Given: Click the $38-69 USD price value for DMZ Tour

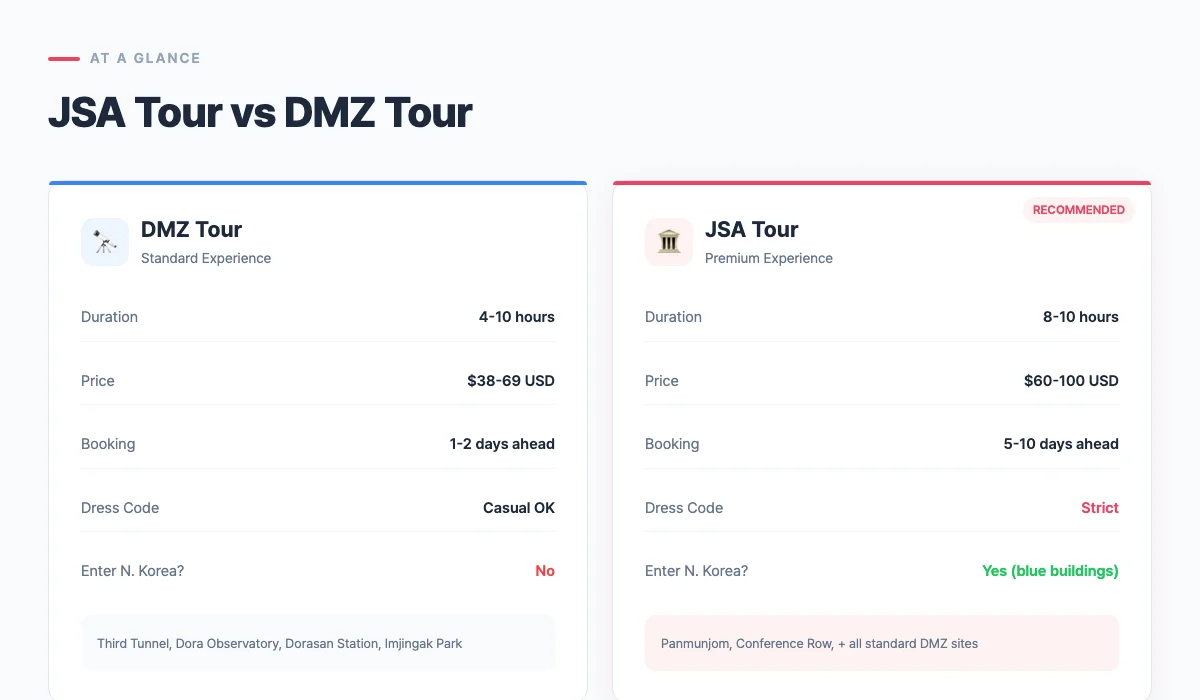Looking at the screenshot, I should point(511,380).
